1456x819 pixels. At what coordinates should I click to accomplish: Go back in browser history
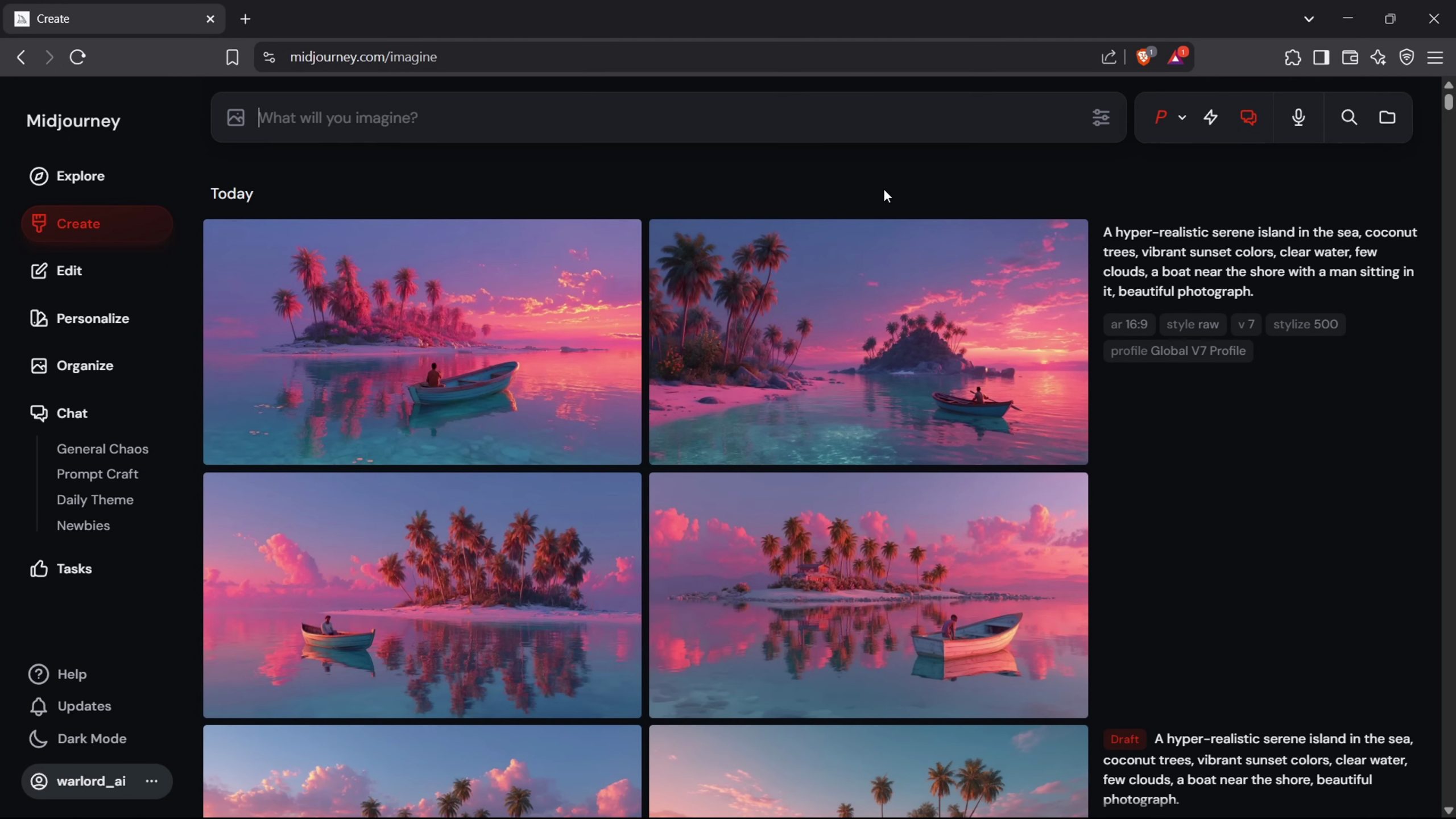tap(21, 57)
